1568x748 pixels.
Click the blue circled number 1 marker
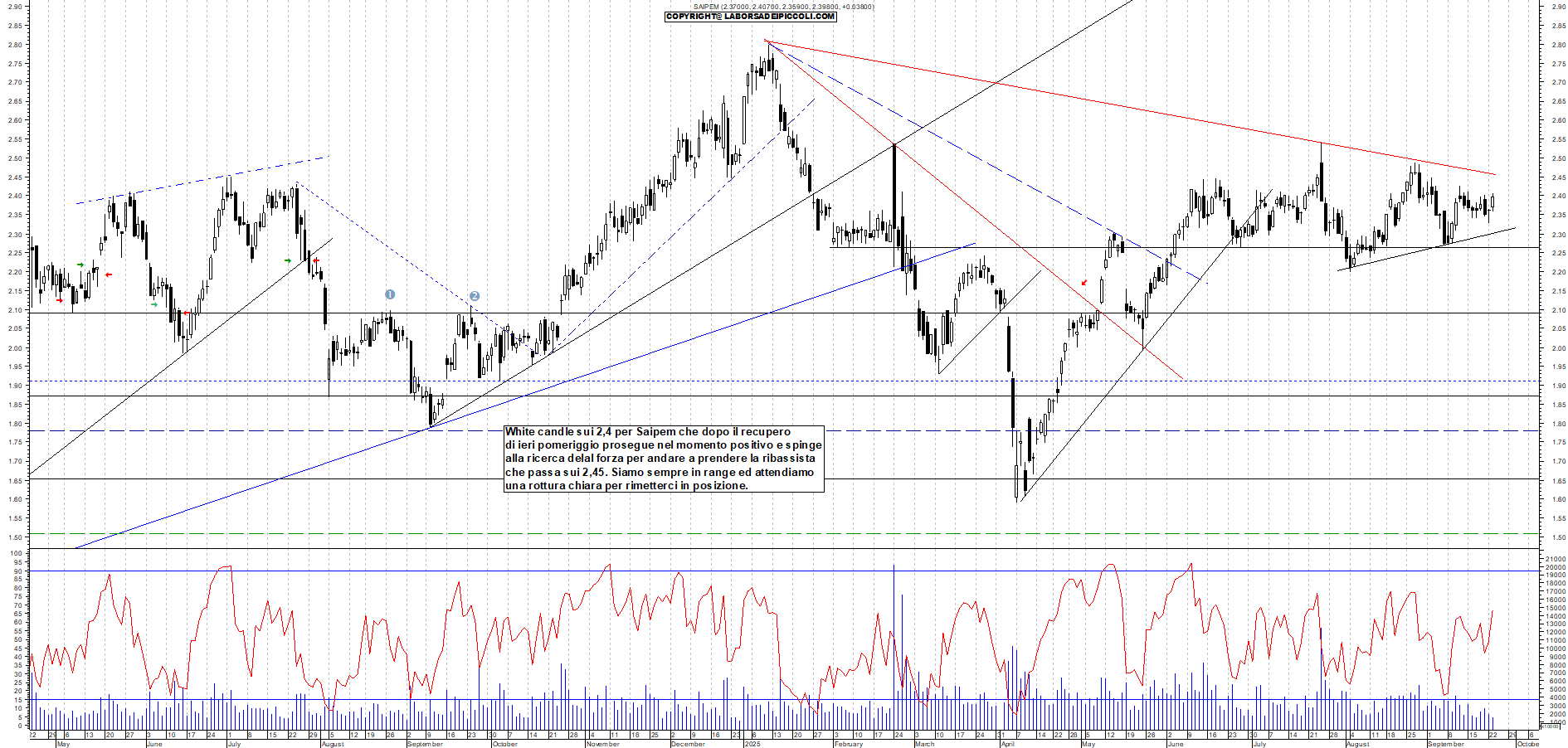tap(390, 294)
